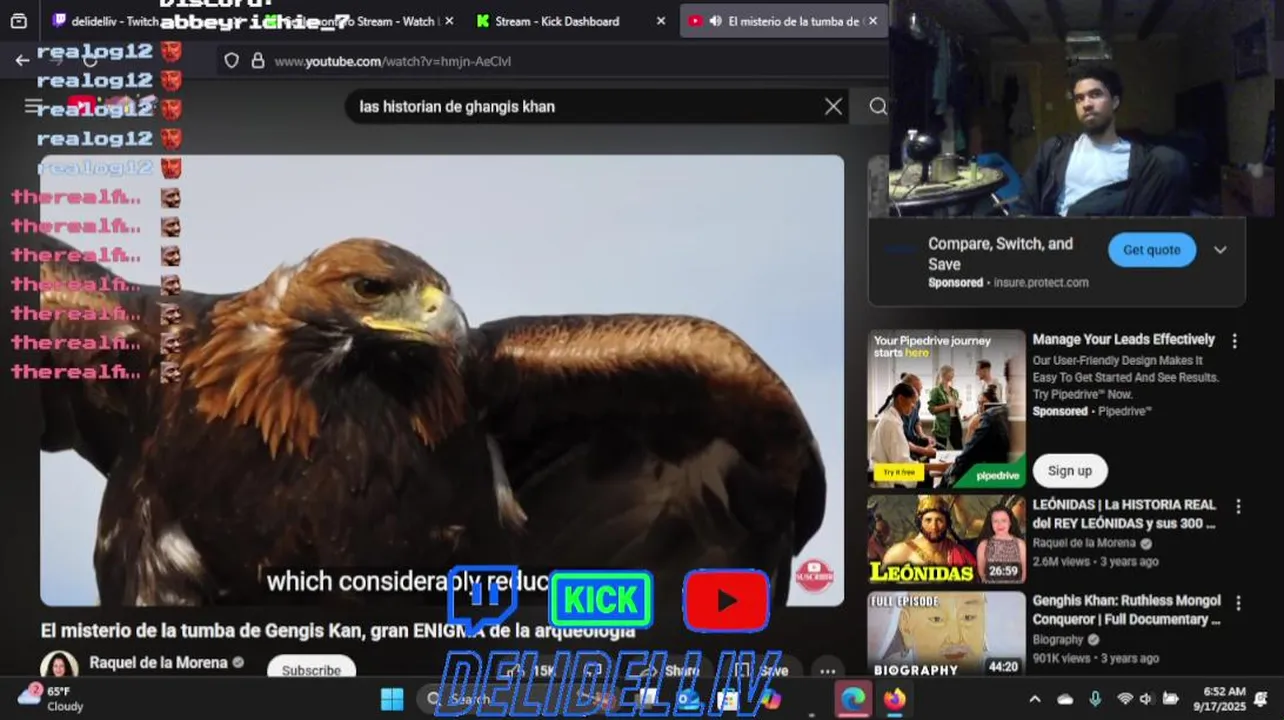
Task: Play the LEÓNIDAS video thumbnail
Action: [946, 539]
